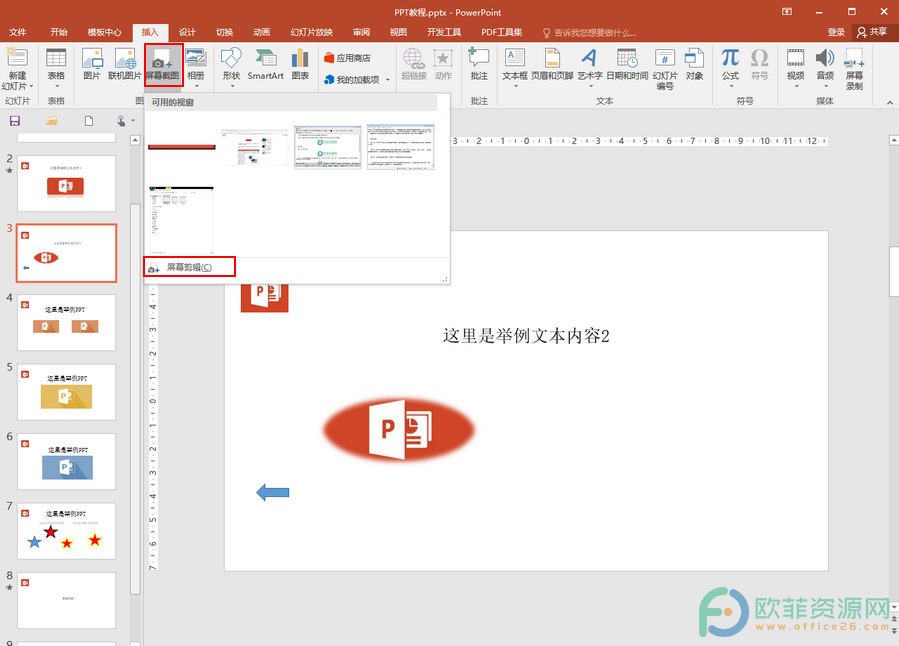The image size is (899, 646).
Task: Open the 幻灯片放映 Slide Show tab
Action: click(311, 32)
